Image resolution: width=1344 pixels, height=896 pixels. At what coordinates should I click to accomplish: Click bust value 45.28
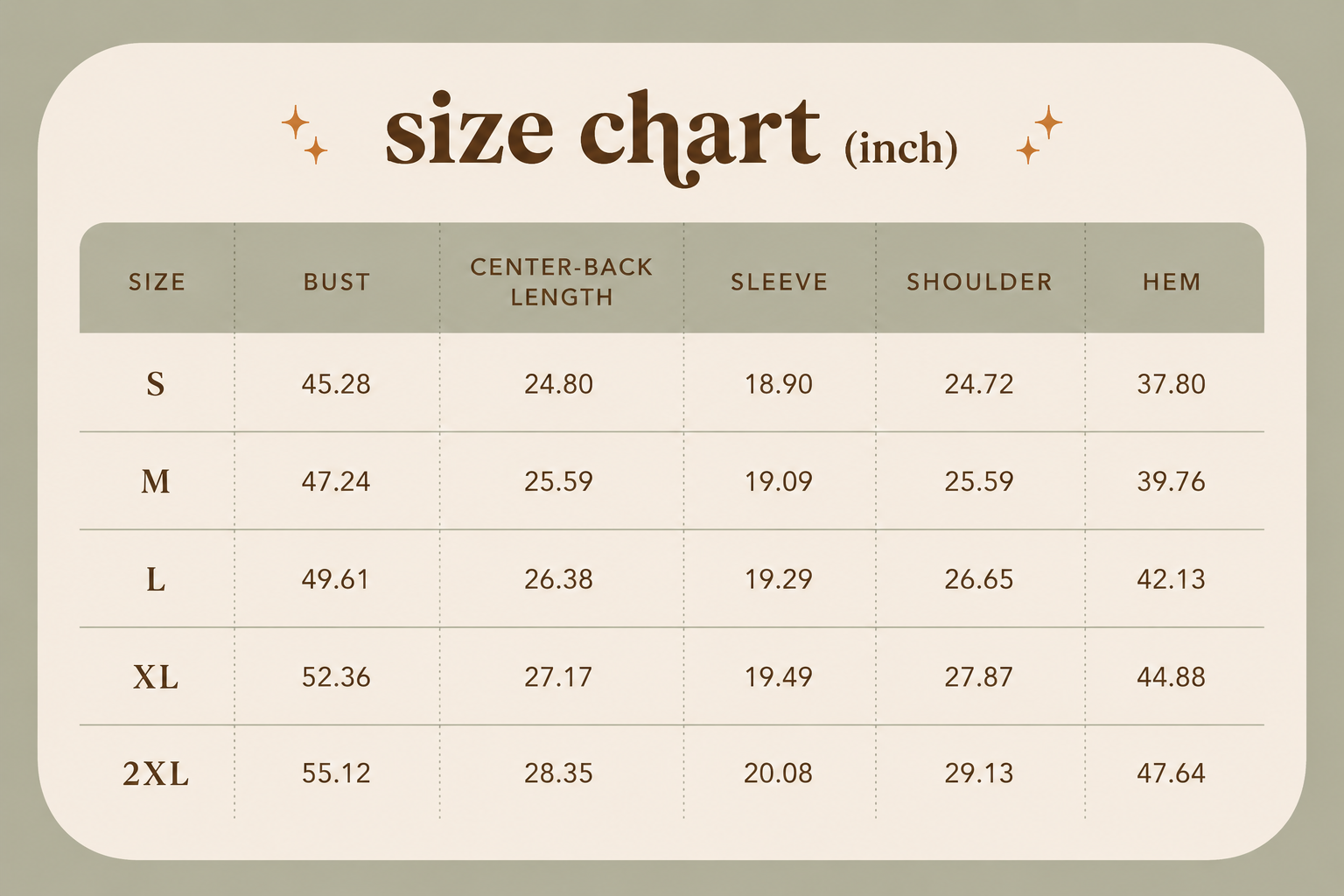pos(336,384)
